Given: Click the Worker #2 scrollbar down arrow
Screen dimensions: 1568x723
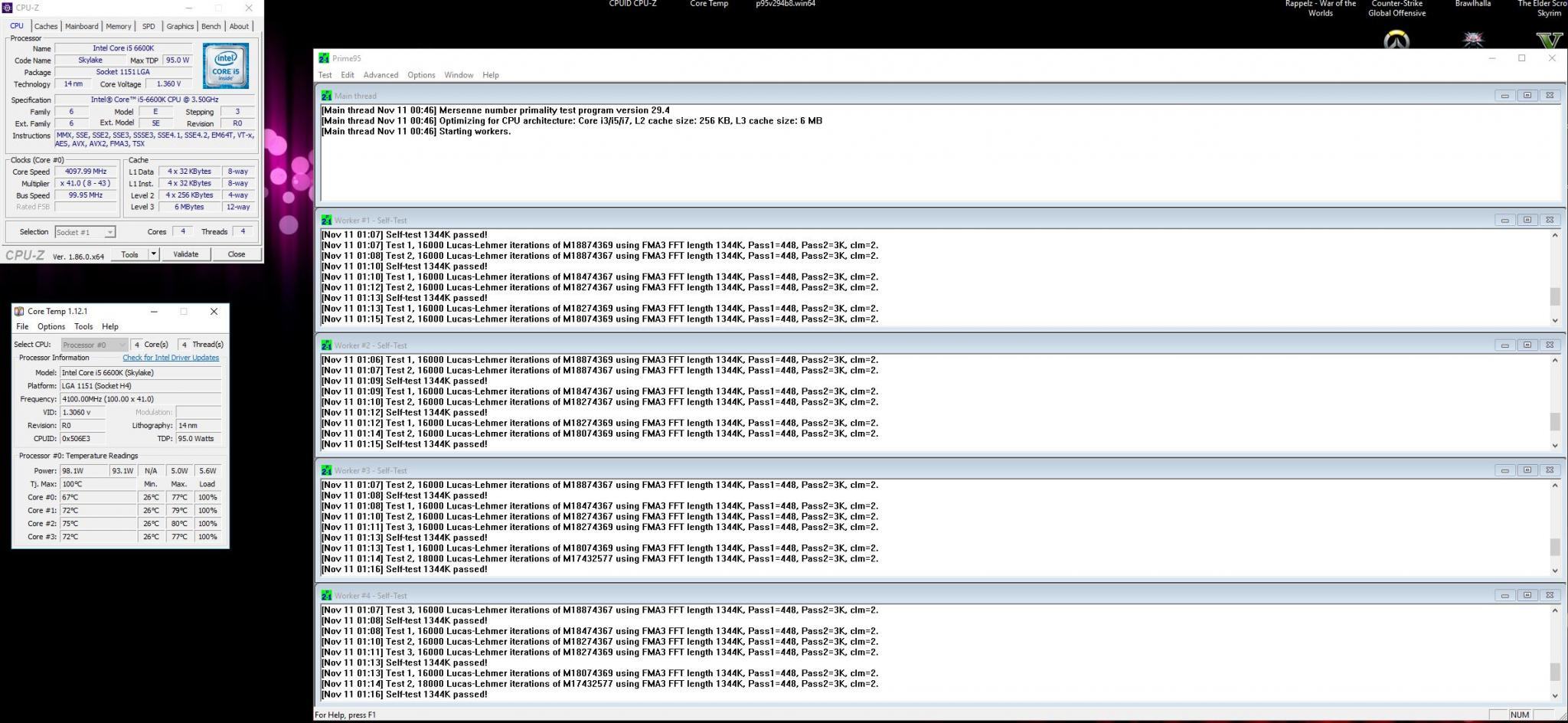Looking at the screenshot, I should click(x=1555, y=445).
